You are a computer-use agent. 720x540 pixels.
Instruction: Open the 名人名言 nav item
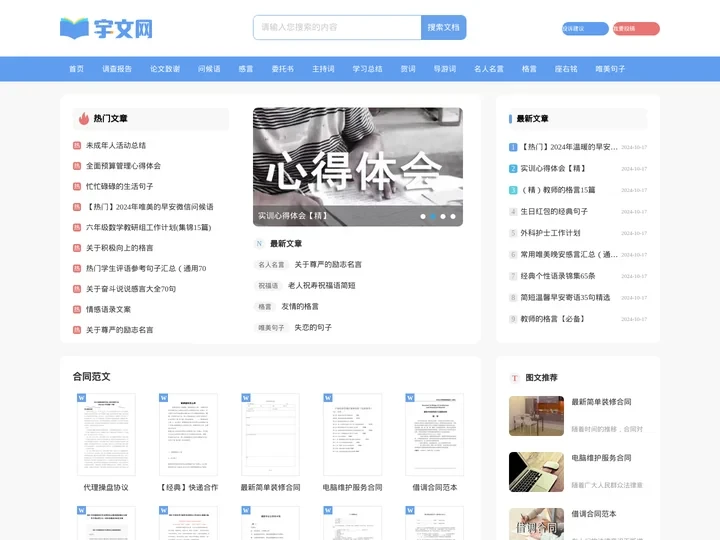(x=489, y=69)
